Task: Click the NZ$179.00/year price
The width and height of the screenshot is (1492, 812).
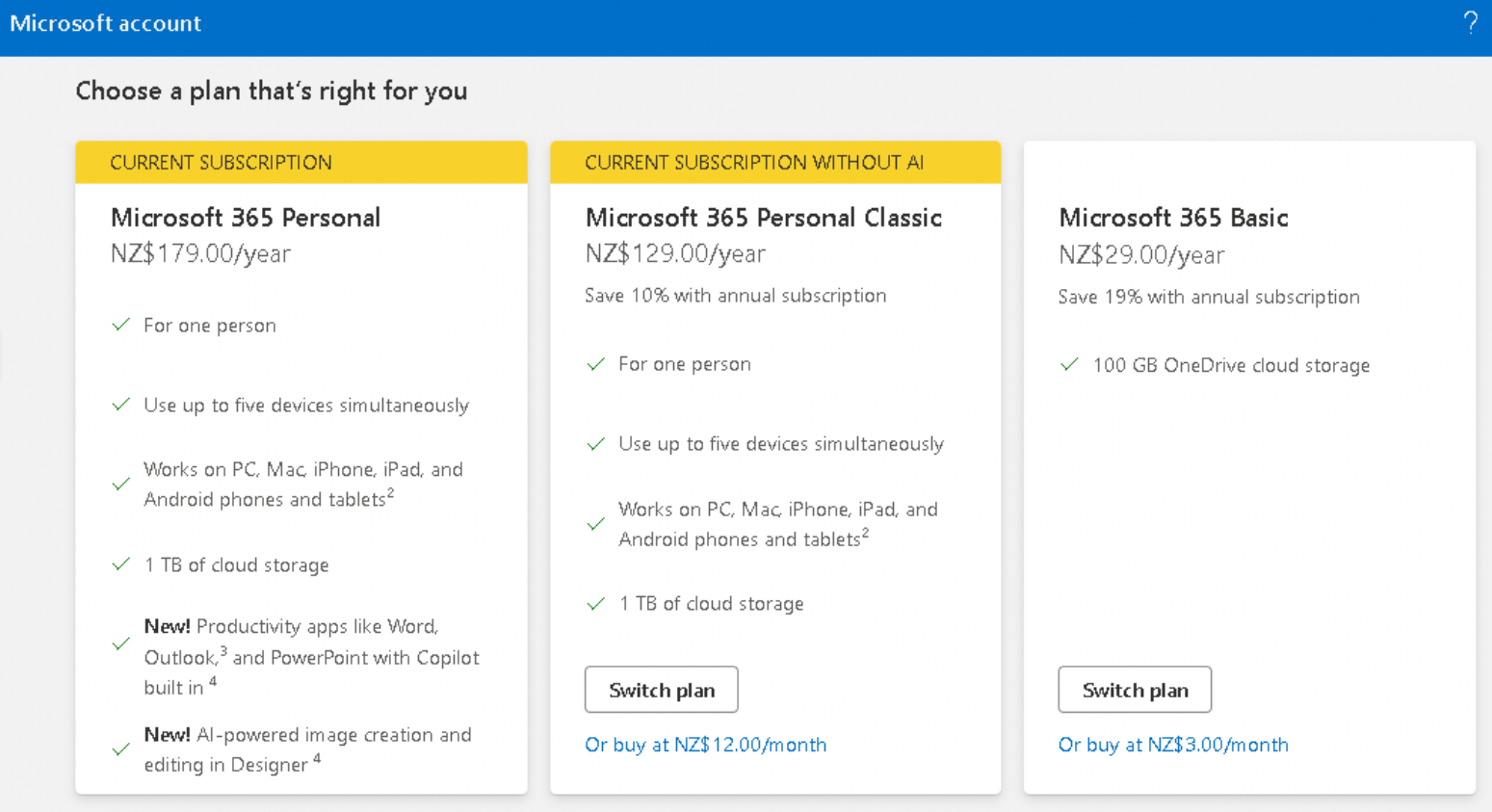Action: [x=200, y=253]
